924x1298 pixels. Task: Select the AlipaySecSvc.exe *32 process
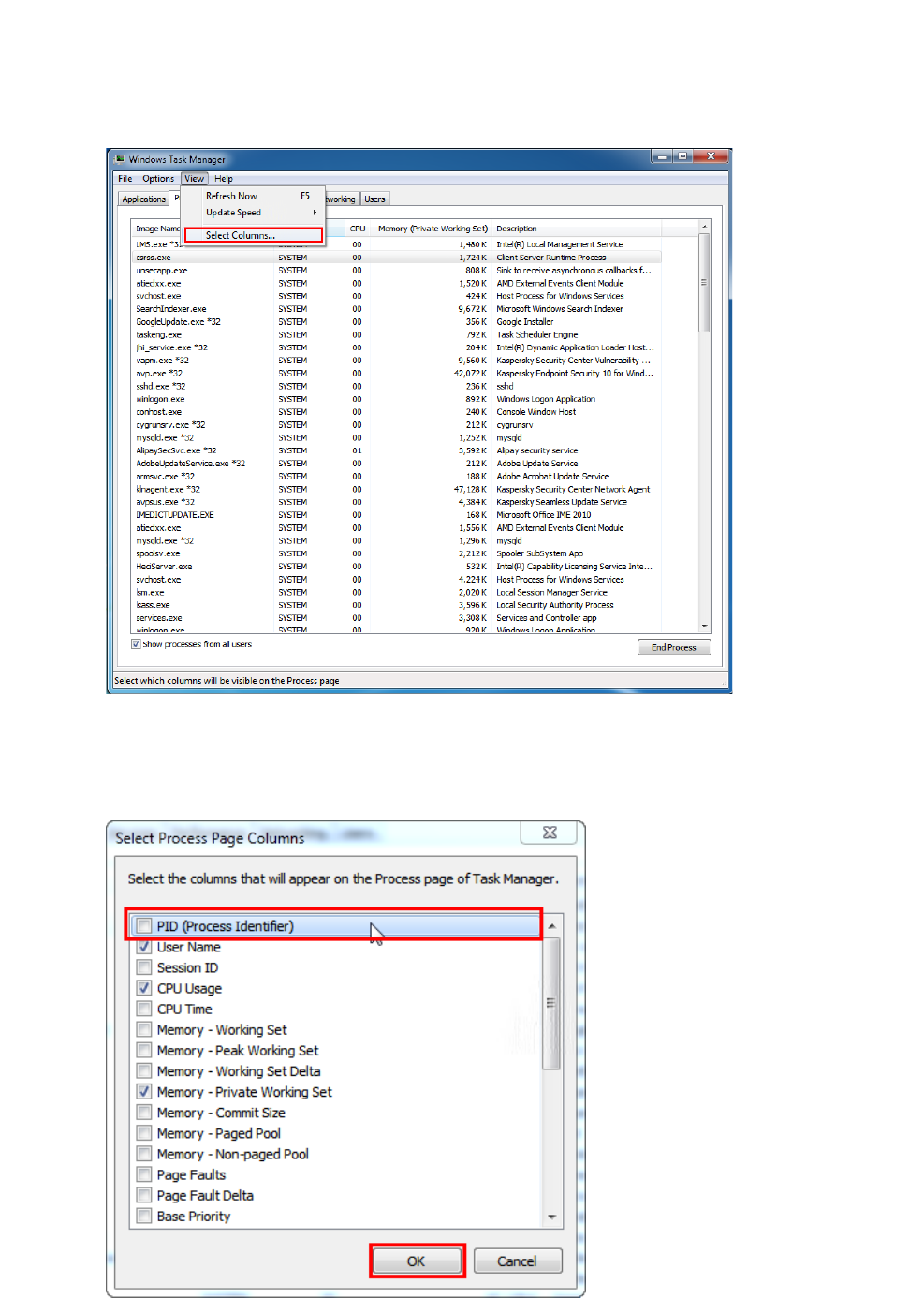click(398, 450)
